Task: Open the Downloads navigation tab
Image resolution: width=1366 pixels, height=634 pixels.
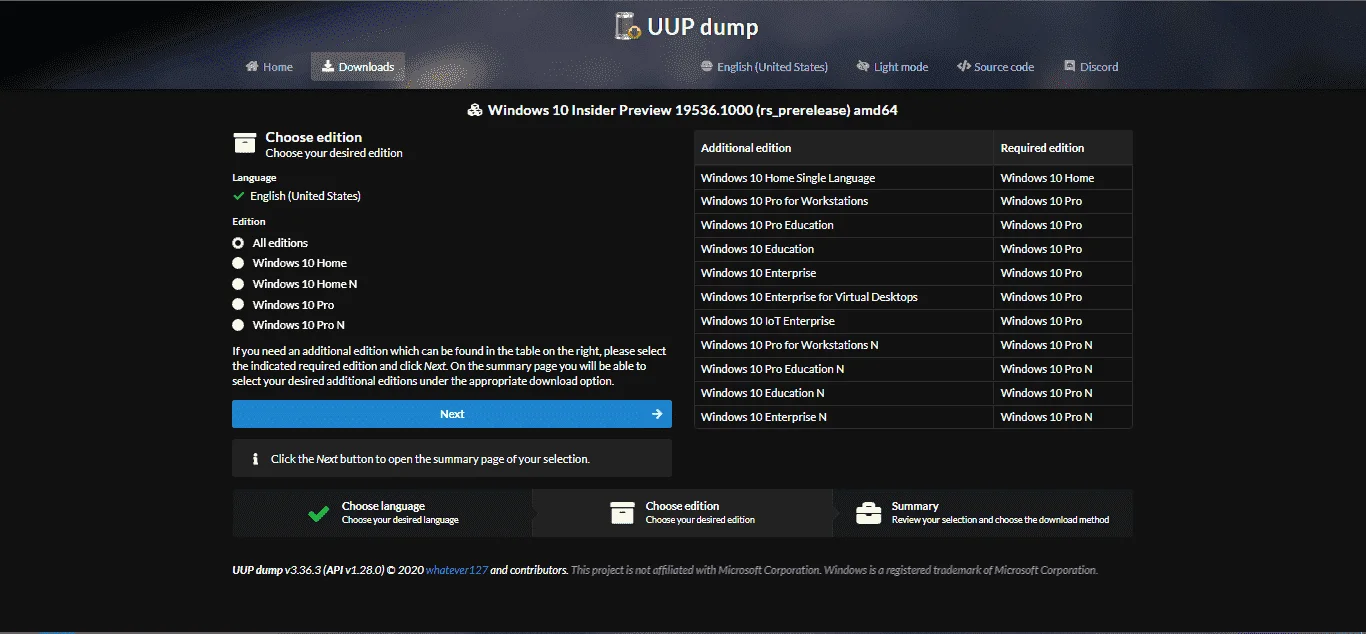Action: tap(358, 67)
